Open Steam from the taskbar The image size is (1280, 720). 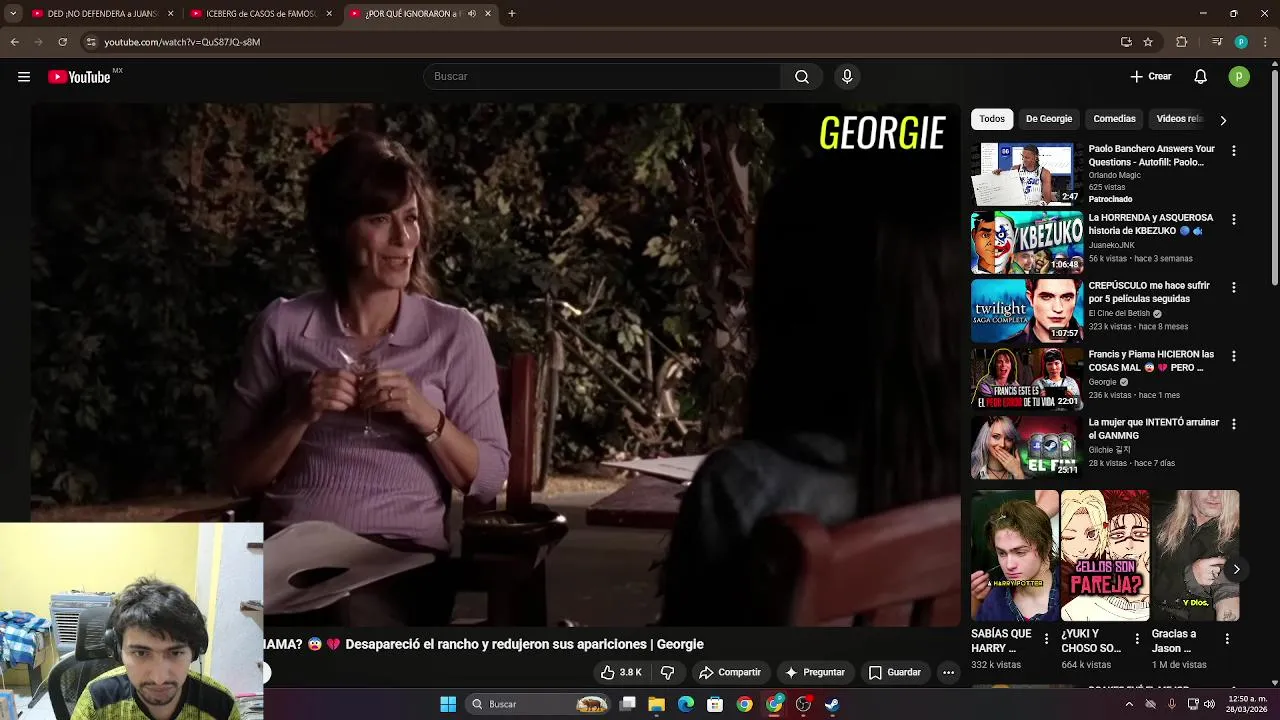[x=832, y=704]
